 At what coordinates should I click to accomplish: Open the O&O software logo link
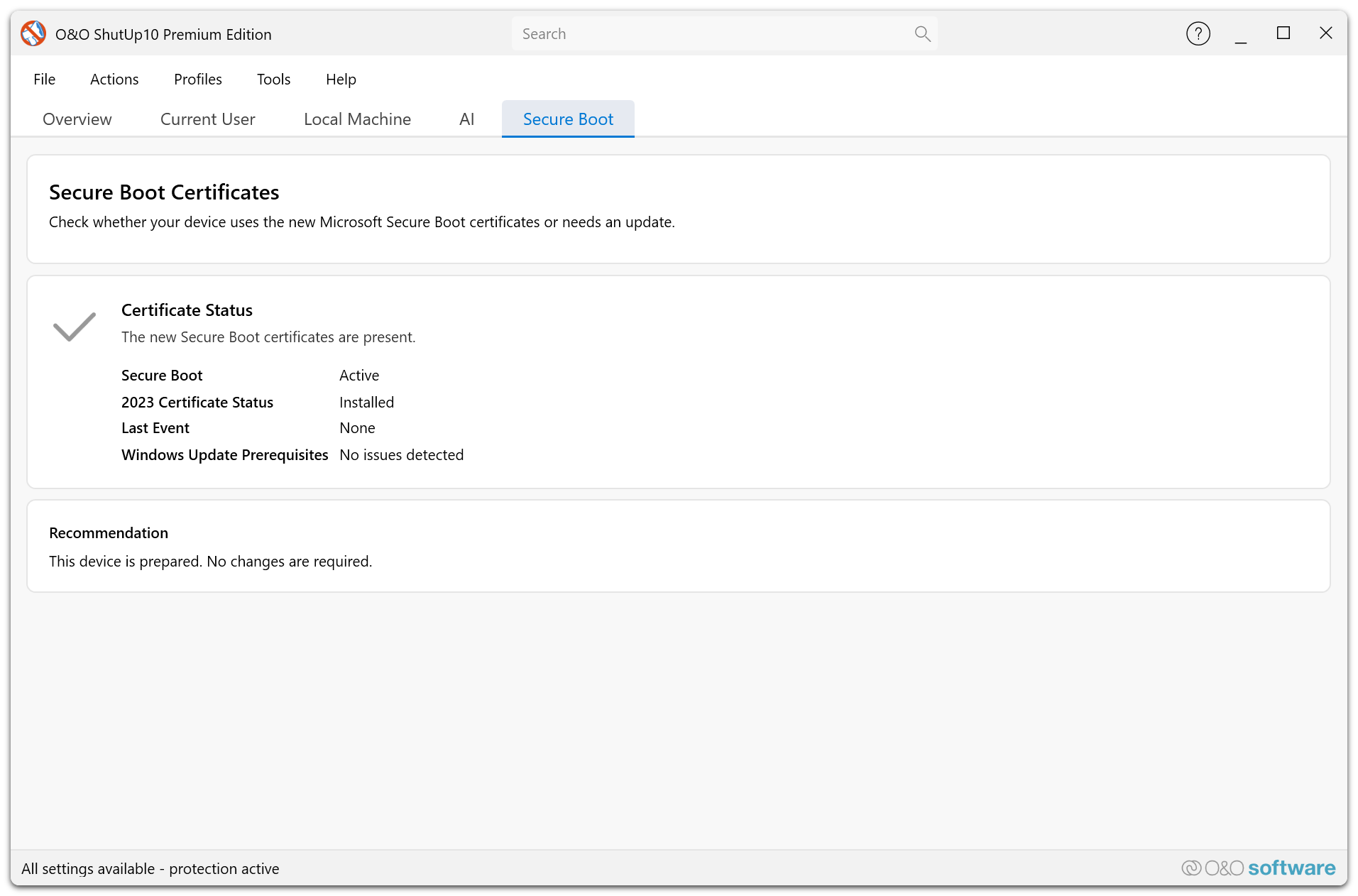click(1258, 868)
